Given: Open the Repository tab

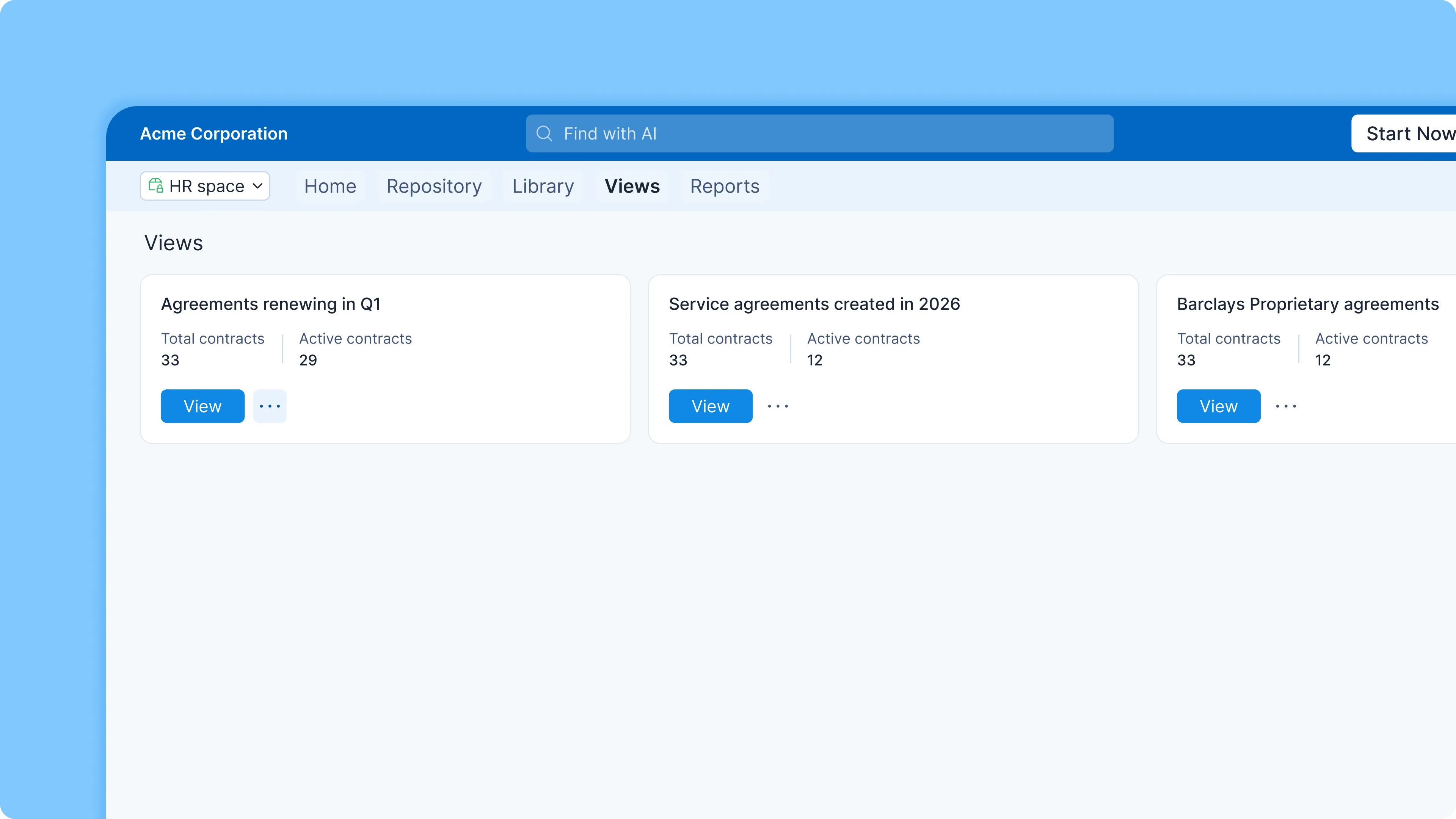Looking at the screenshot, I should coord(434,186).
